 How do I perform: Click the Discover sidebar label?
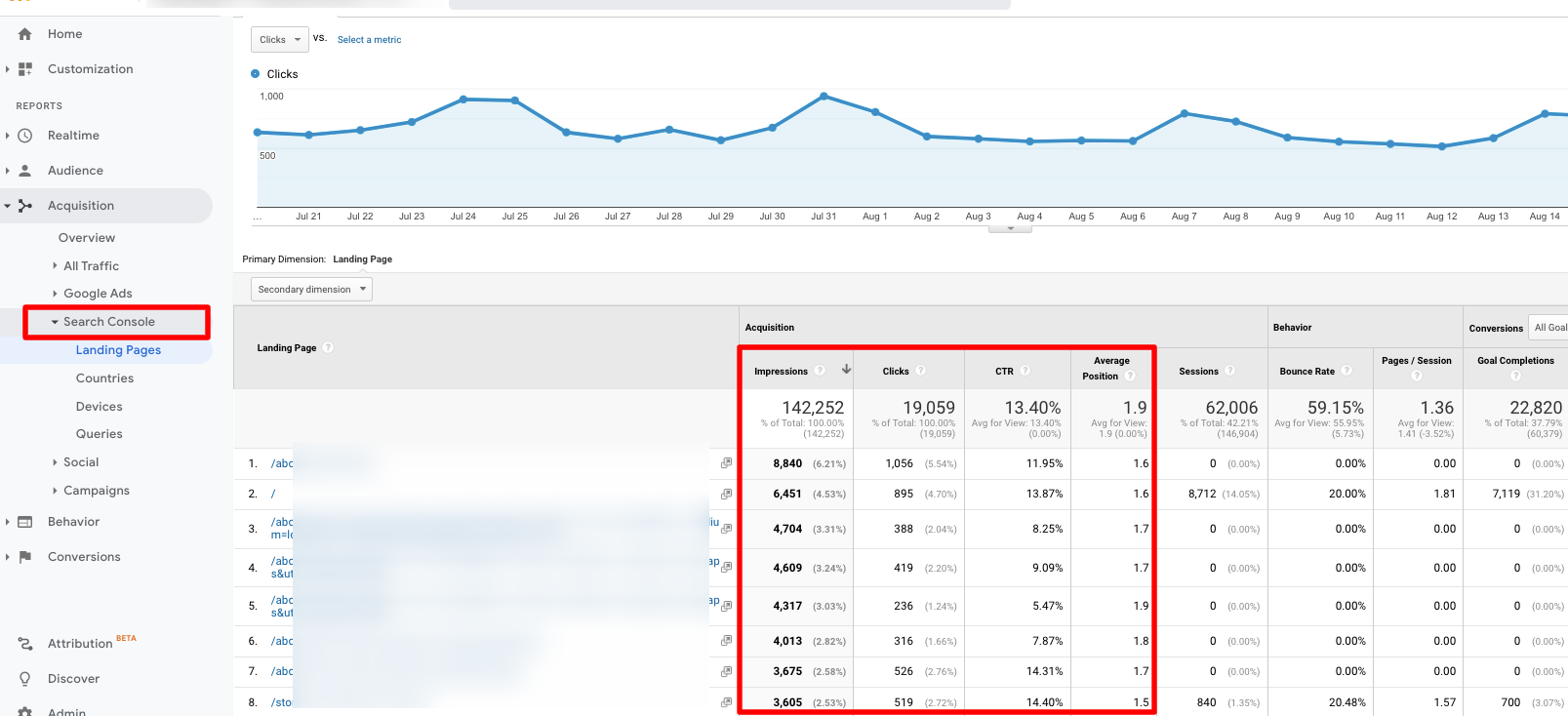(x=74, y=679)
